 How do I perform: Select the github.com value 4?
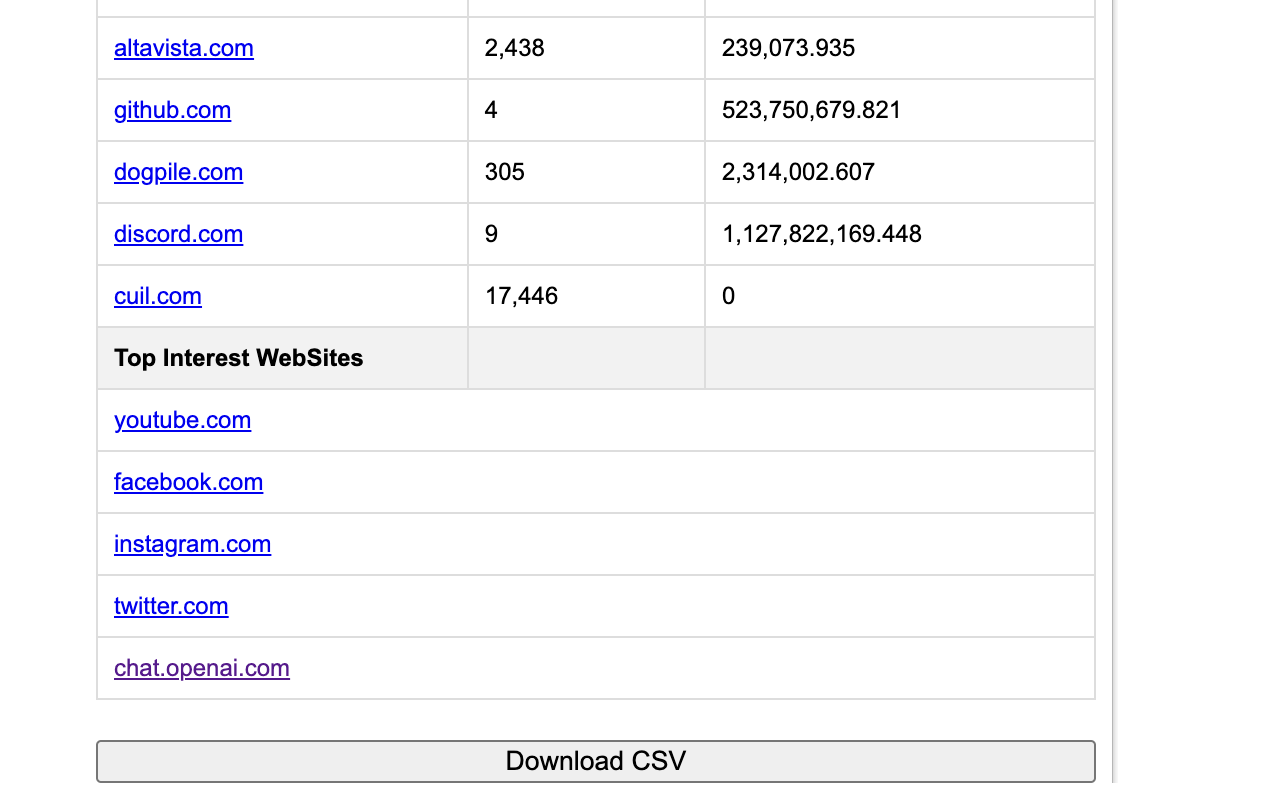click(x=491, y=110)
